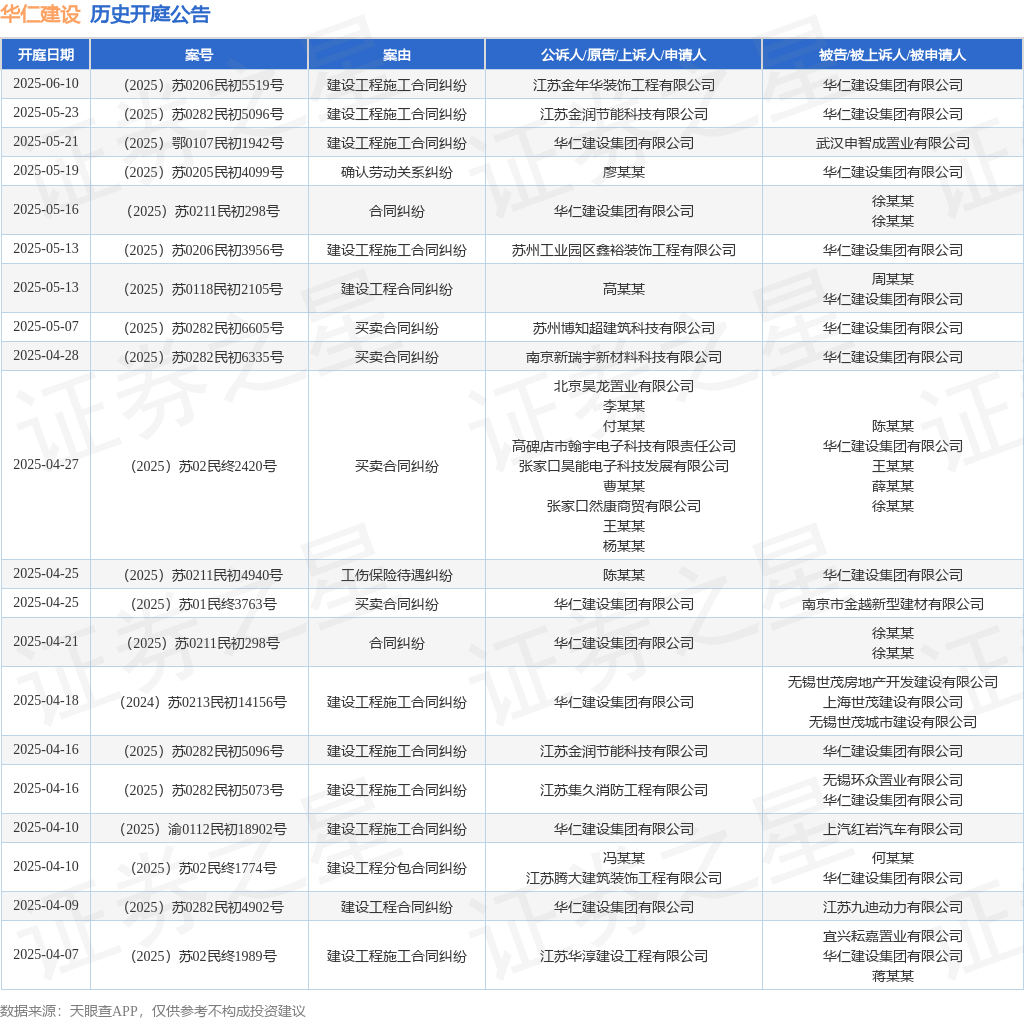Click date cell 2025-05-23

click(46, 112)
